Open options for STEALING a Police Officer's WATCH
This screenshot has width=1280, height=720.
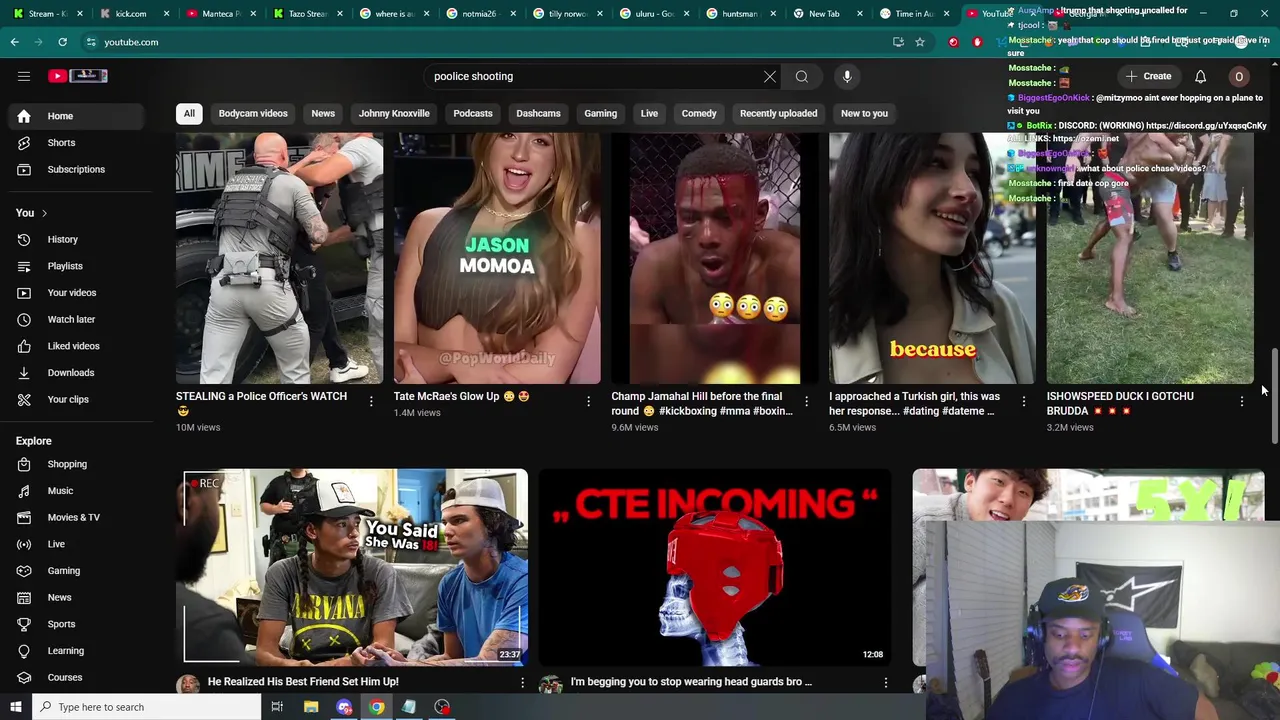tap(371, 401)
